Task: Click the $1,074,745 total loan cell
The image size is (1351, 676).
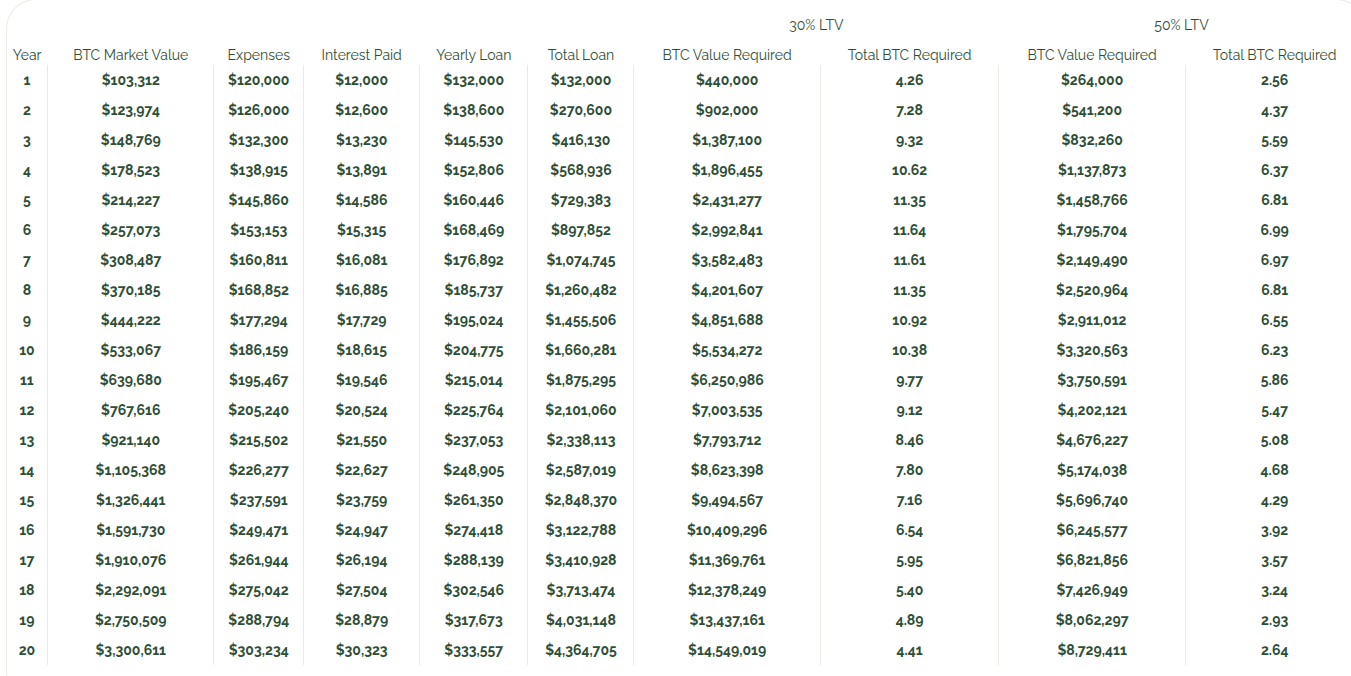Action: coord(581,261)
